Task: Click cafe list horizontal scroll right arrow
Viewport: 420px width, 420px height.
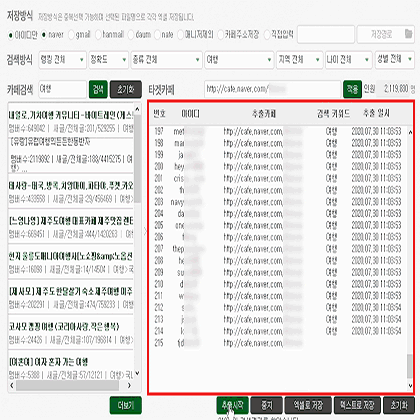Action: [129, 385]
